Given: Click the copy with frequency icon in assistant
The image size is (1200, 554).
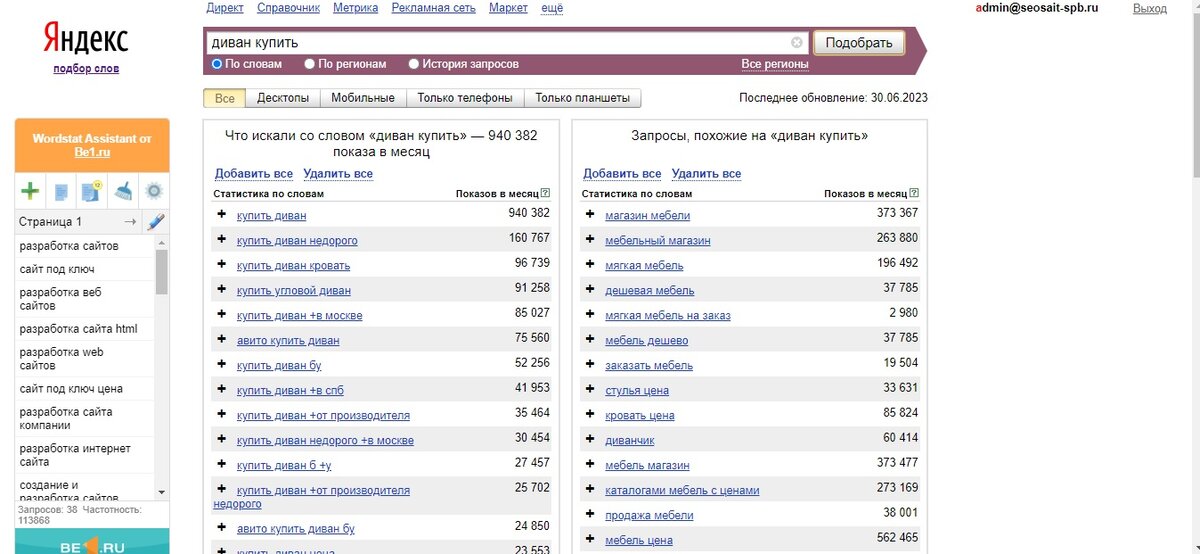Looking at the screenshot, I should coord(92,191).
